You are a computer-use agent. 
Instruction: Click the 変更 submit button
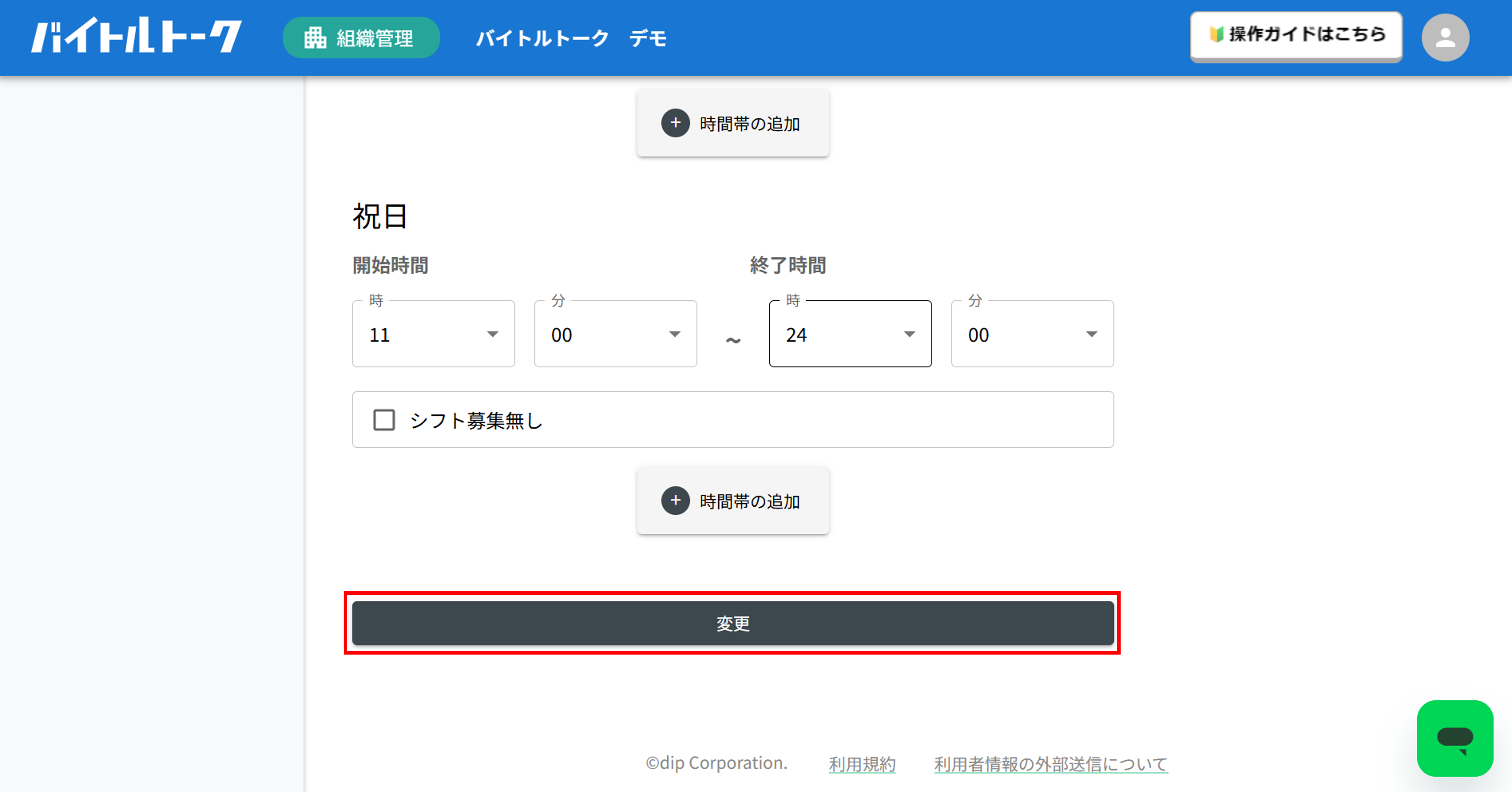733,623
